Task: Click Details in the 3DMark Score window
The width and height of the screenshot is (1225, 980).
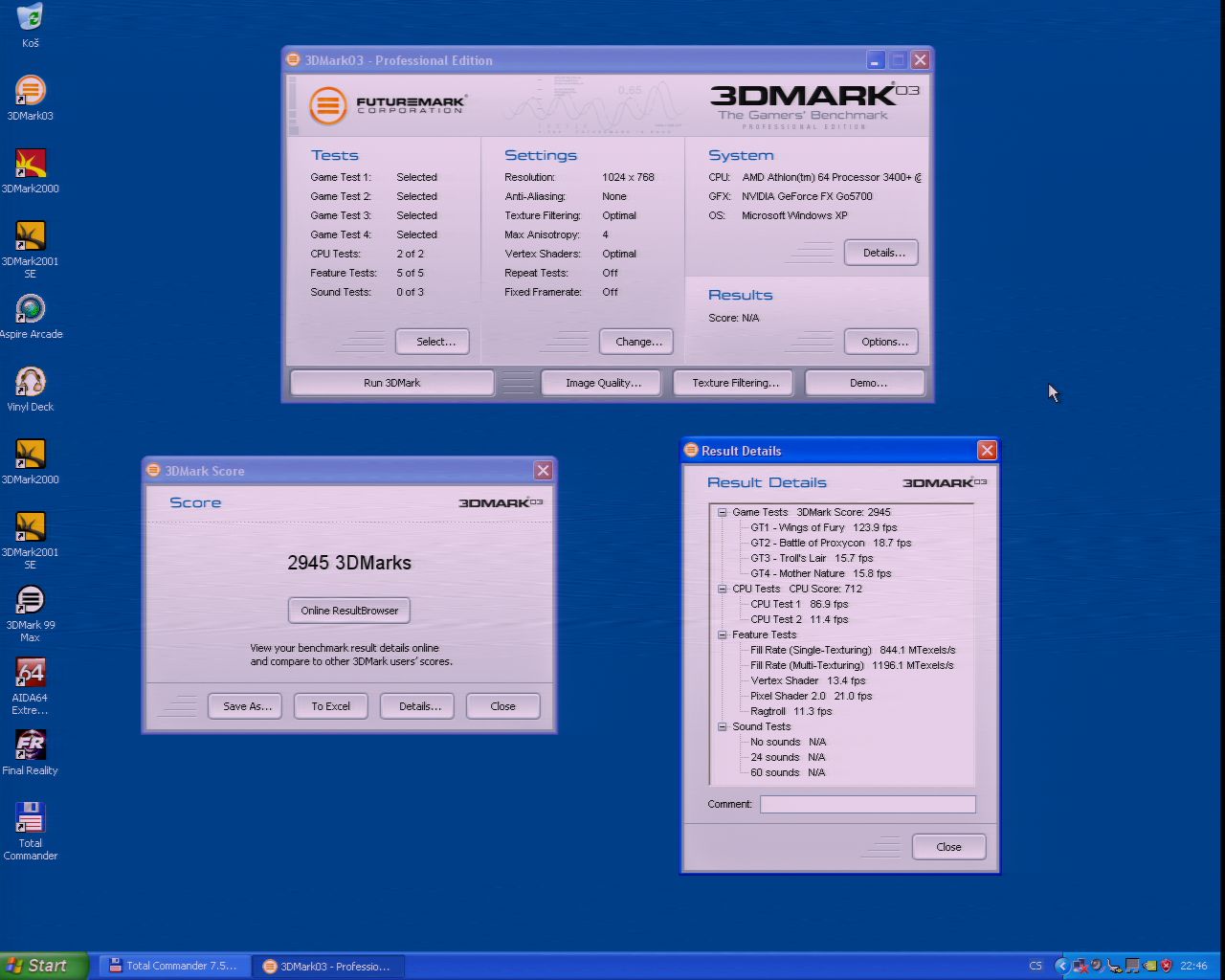Action: coord(419,706)
